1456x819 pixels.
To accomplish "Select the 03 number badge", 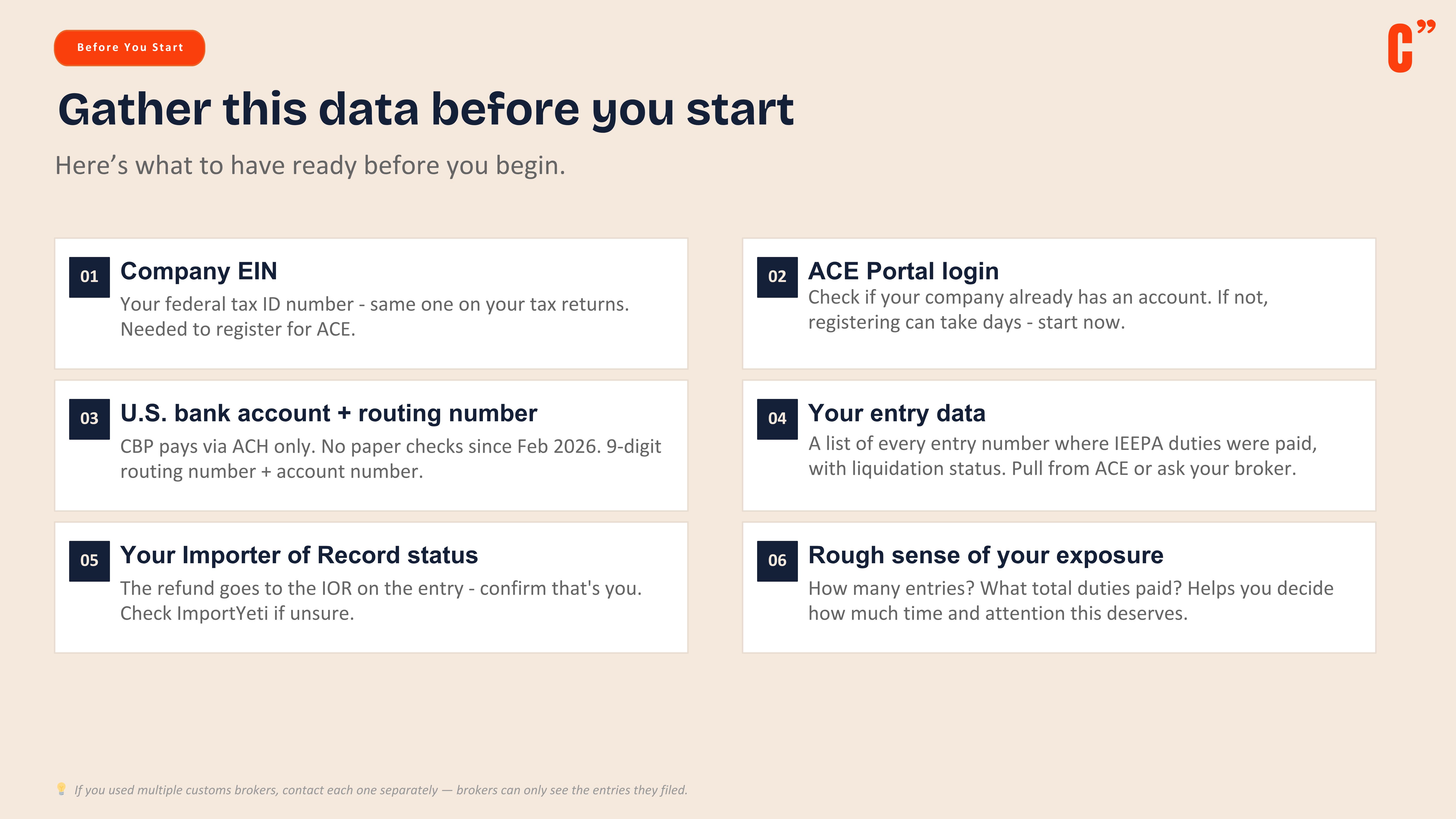I will point(89,419).
